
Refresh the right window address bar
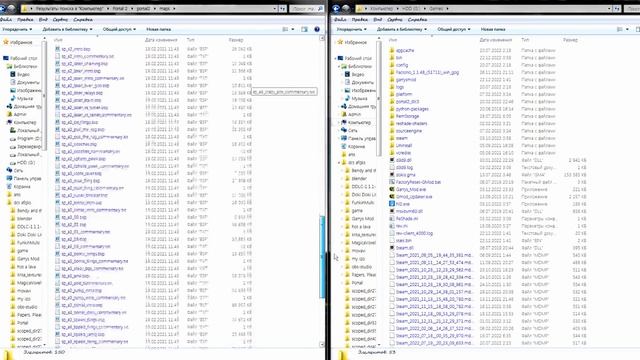(x=617, y=8)
